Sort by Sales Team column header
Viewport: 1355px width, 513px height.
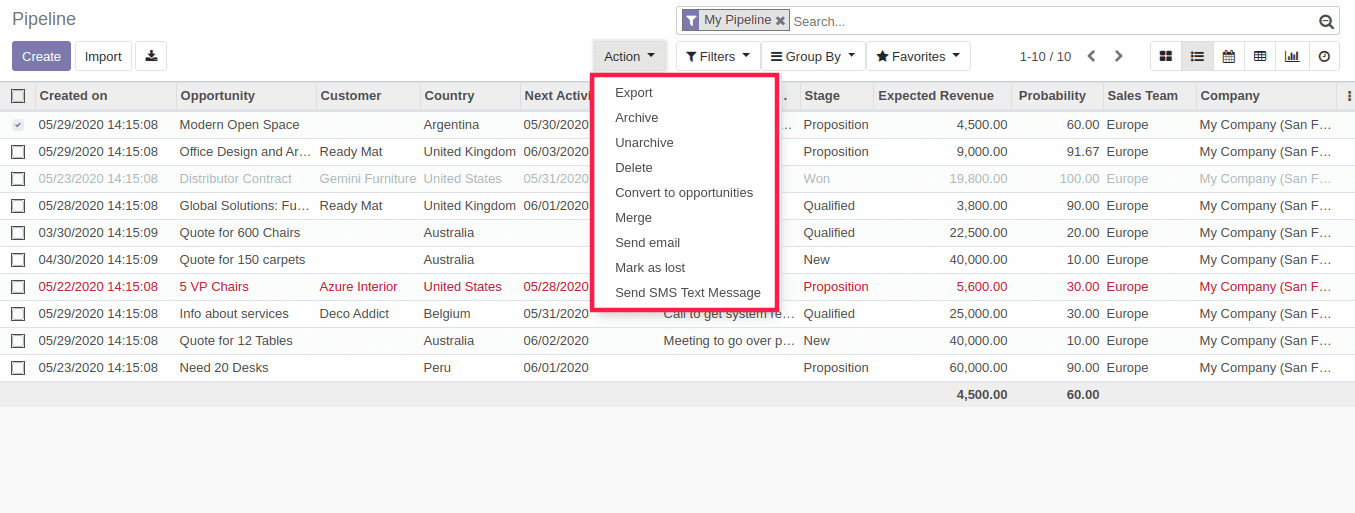(1149, 96)
